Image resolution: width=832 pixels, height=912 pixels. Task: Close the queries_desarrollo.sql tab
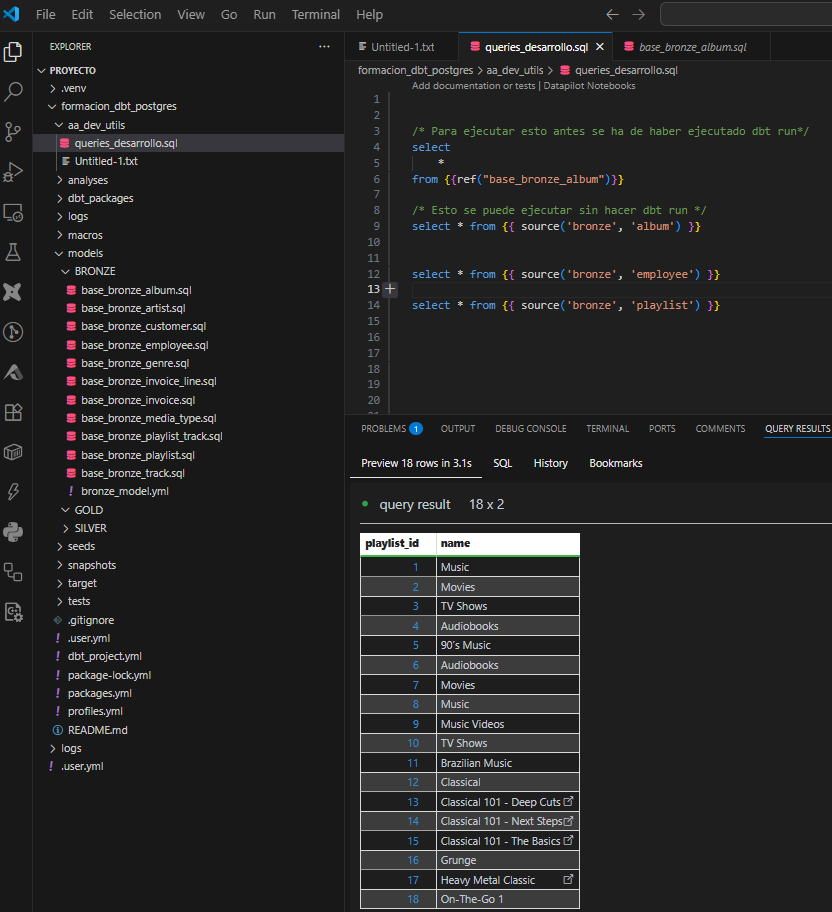(x=600, y=47)
